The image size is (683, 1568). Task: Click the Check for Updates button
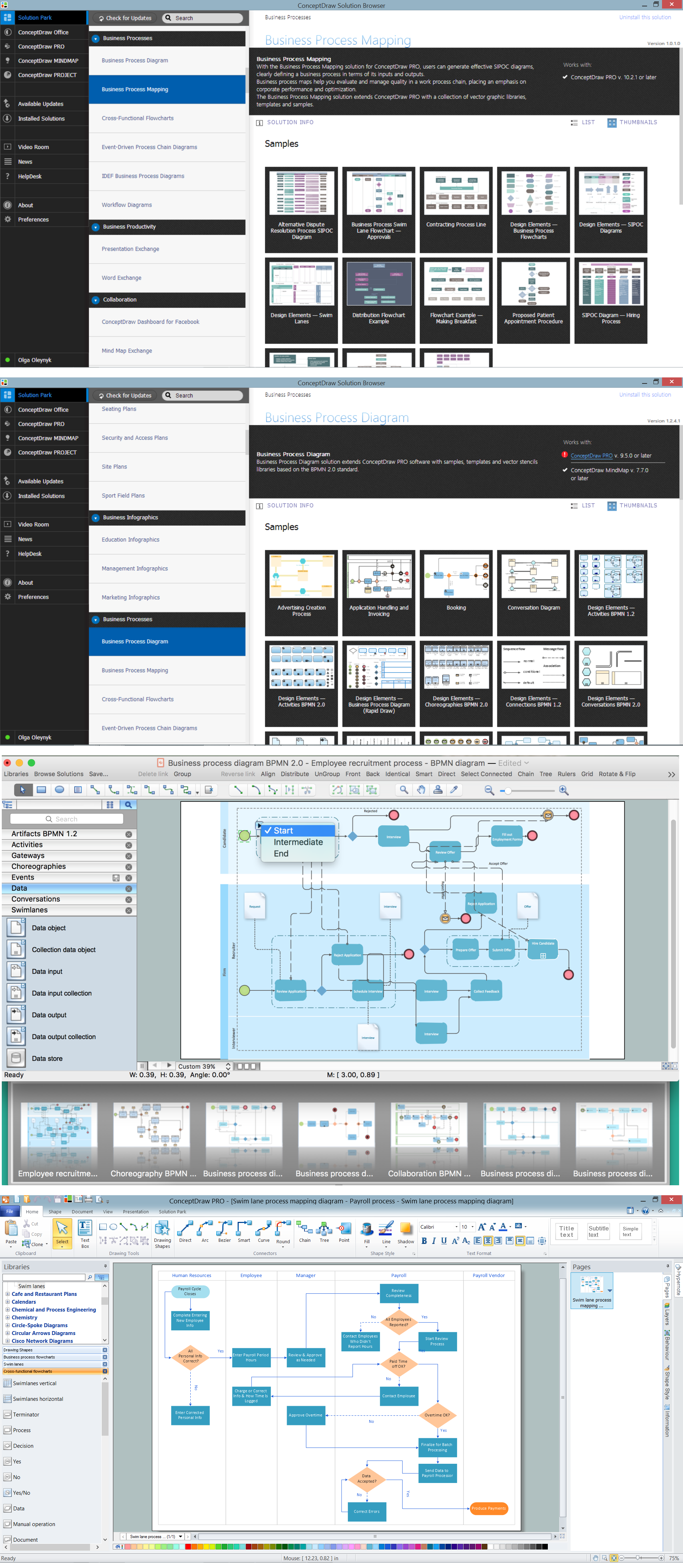(x=124, y=18)
